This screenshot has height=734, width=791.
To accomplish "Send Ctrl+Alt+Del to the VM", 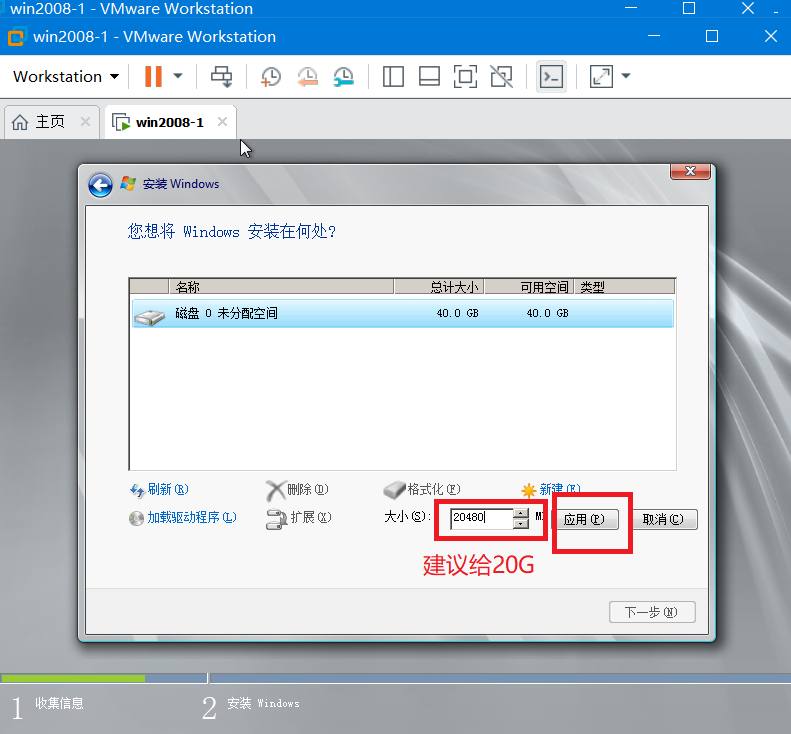I will [x=221, y=77].
